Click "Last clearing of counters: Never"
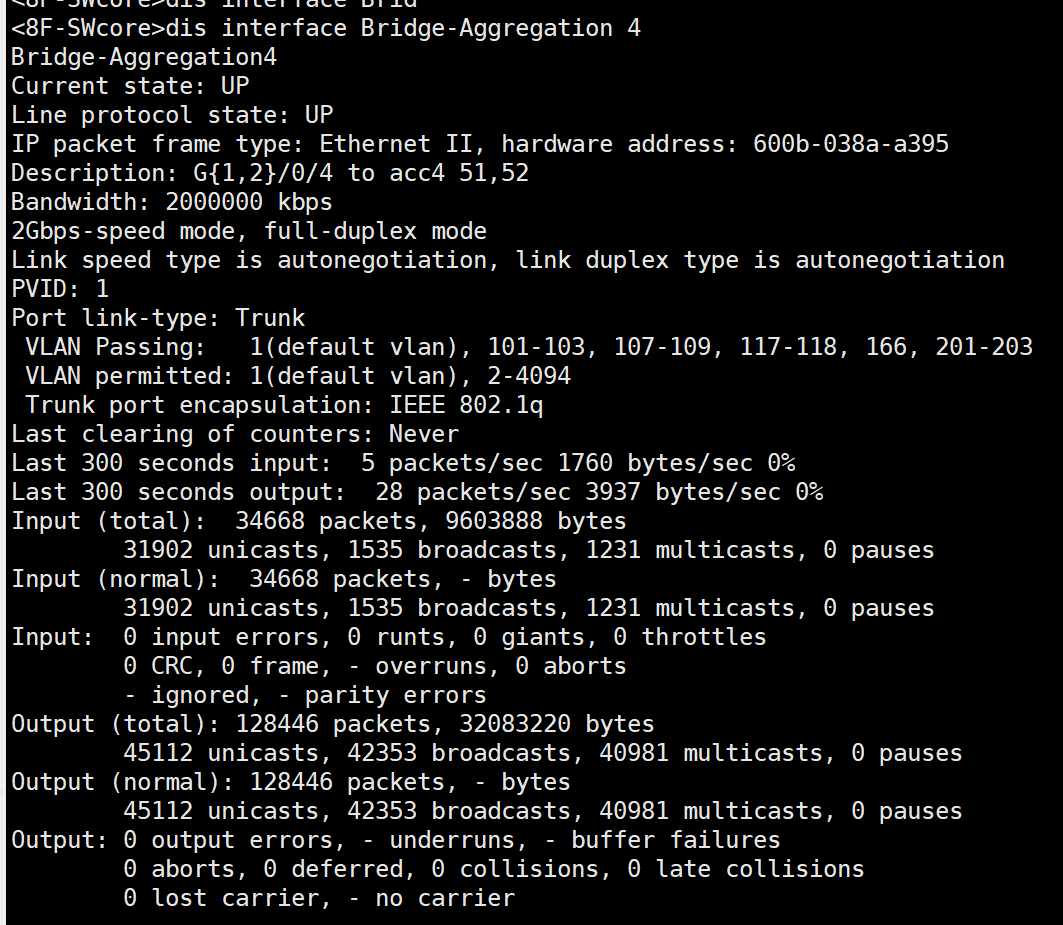 click(x=235, y=434)
